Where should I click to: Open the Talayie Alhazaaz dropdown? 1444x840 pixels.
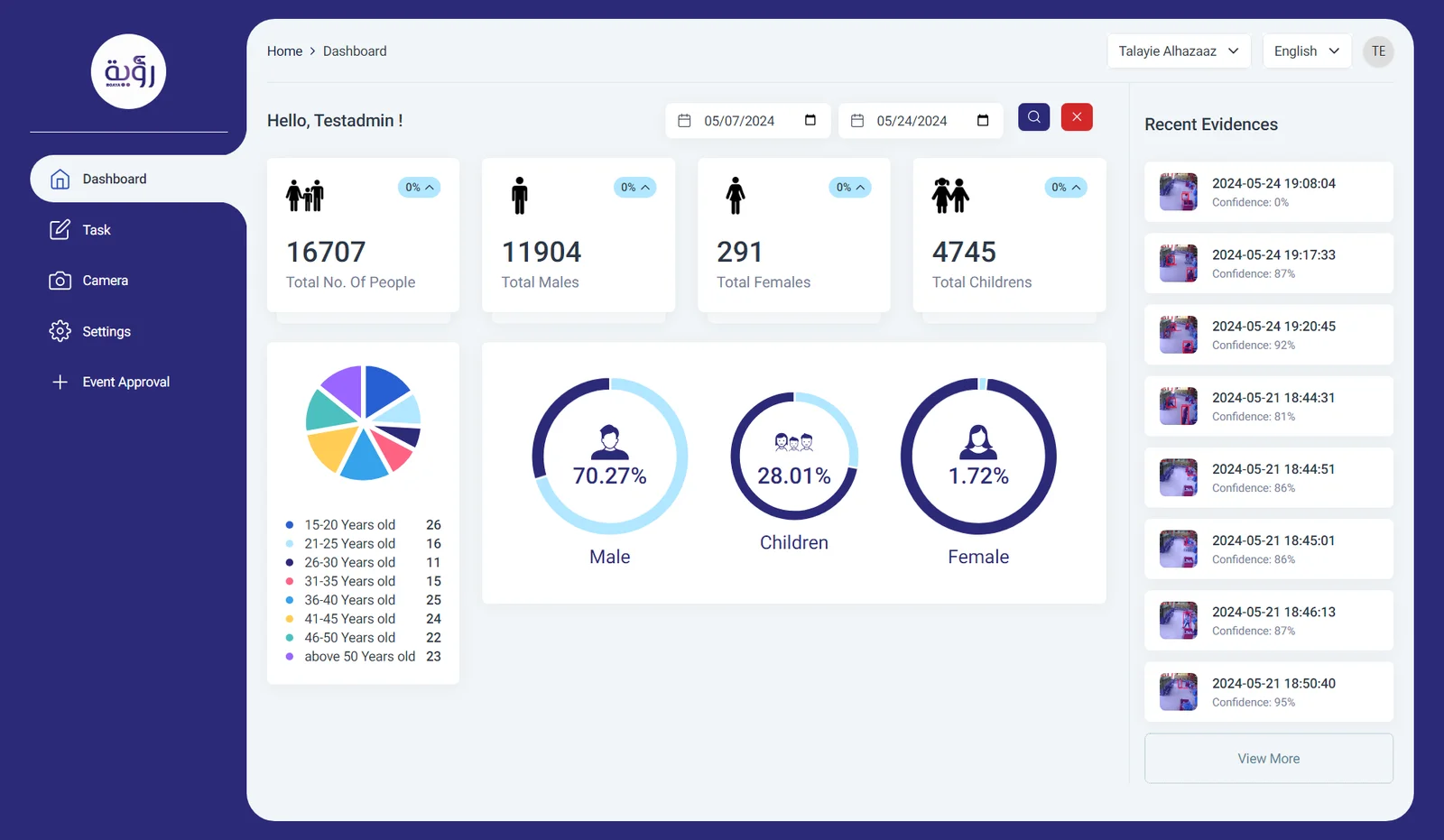click(x=1179, y=51)
